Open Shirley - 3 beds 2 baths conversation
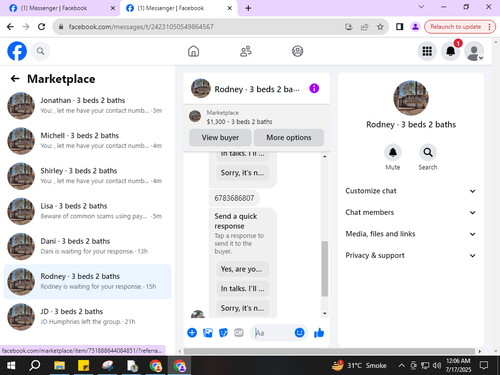Viewport: 500px width, 375px height. [x=87, y=176]
